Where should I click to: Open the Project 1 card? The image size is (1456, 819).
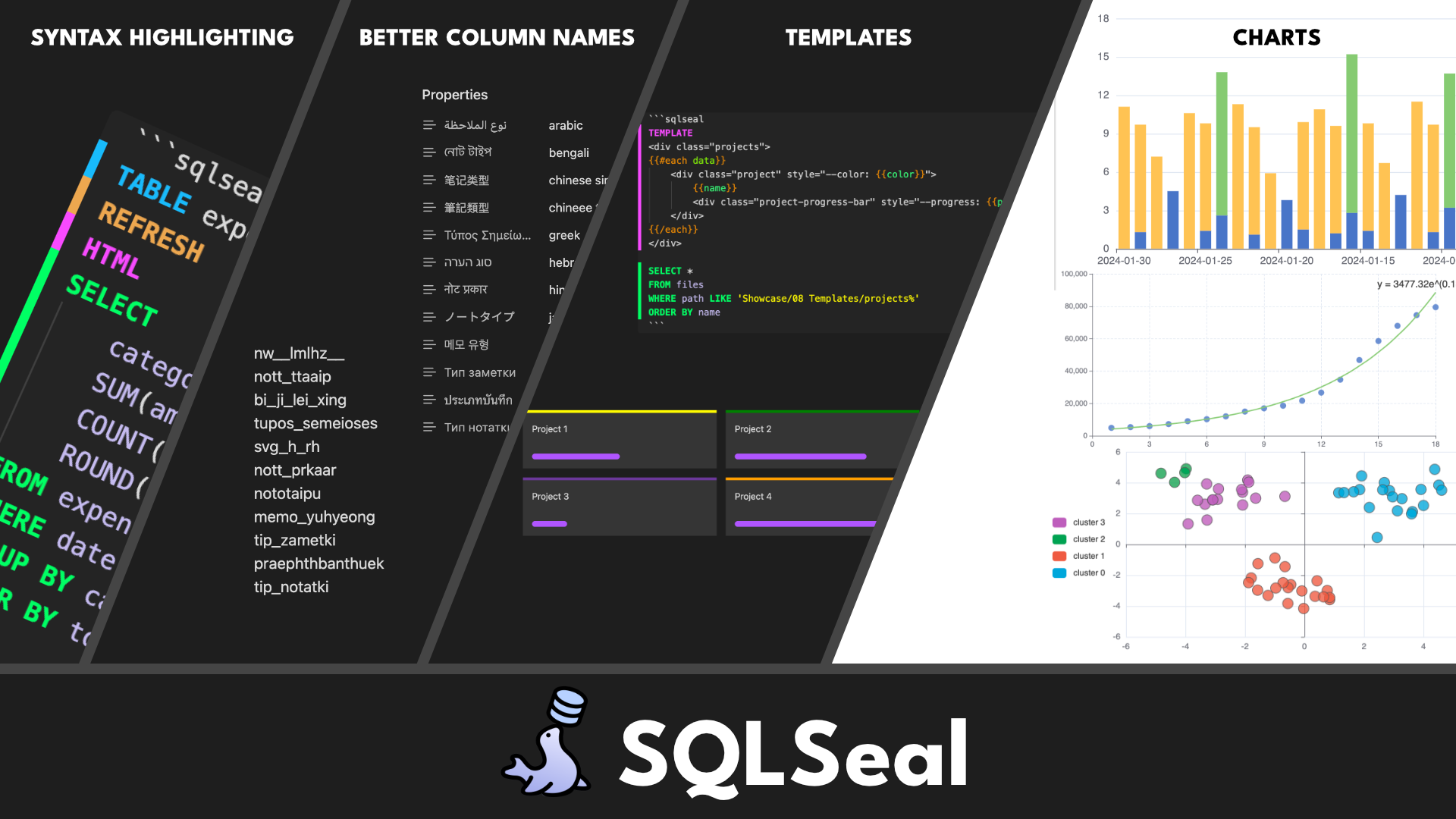click(620, 440)
